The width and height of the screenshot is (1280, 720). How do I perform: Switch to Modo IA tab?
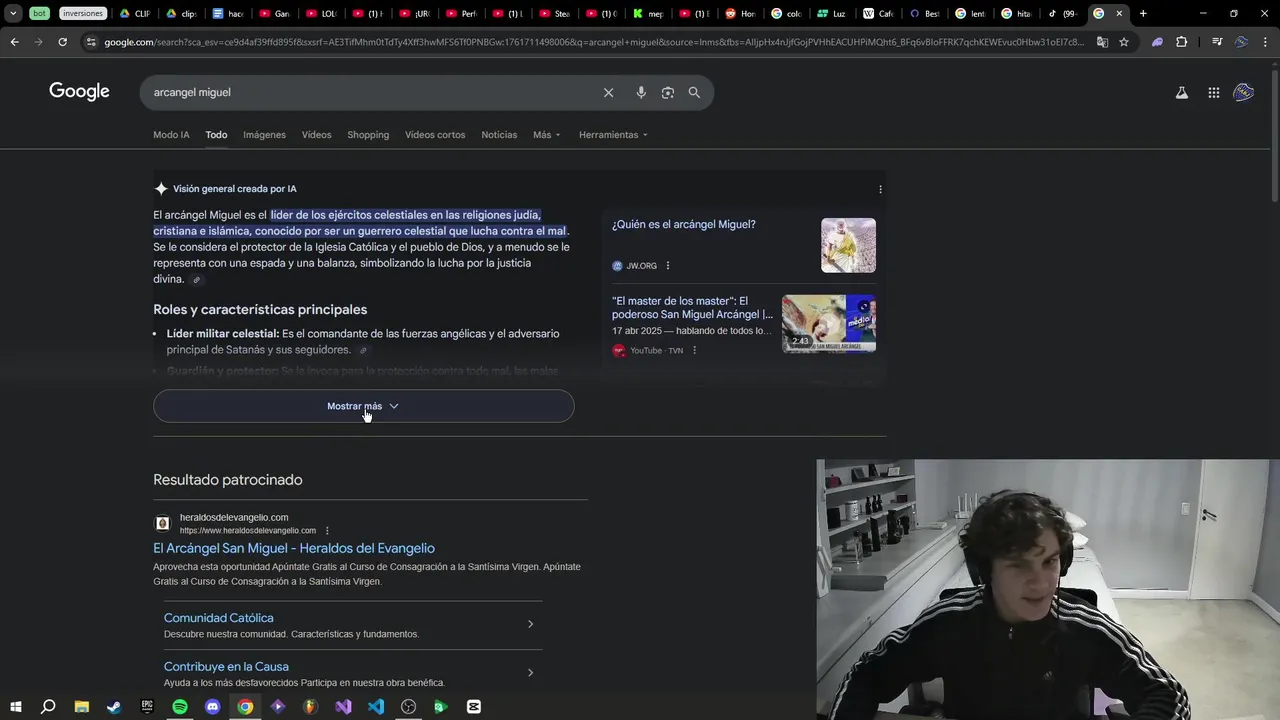coord(171,135)
